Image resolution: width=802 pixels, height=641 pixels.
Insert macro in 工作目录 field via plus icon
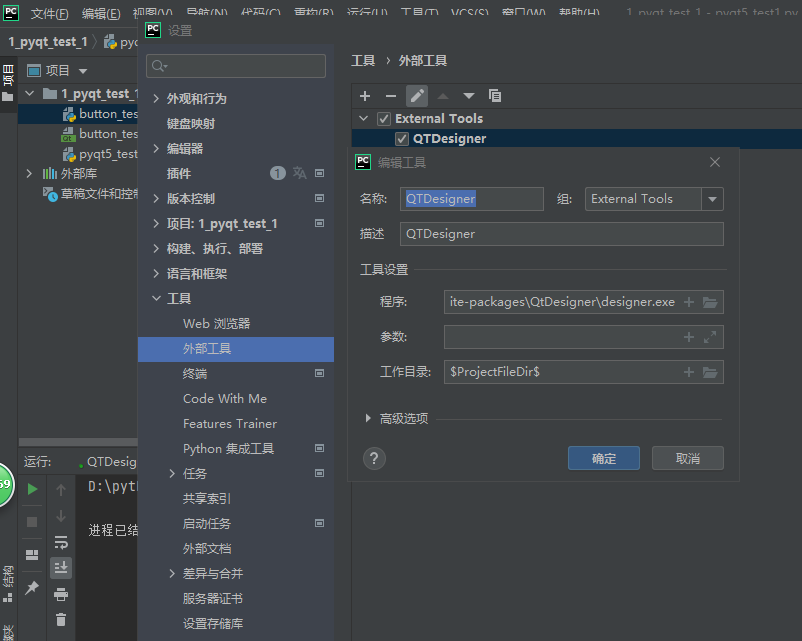pyautogui.click(x=689, y=372)
